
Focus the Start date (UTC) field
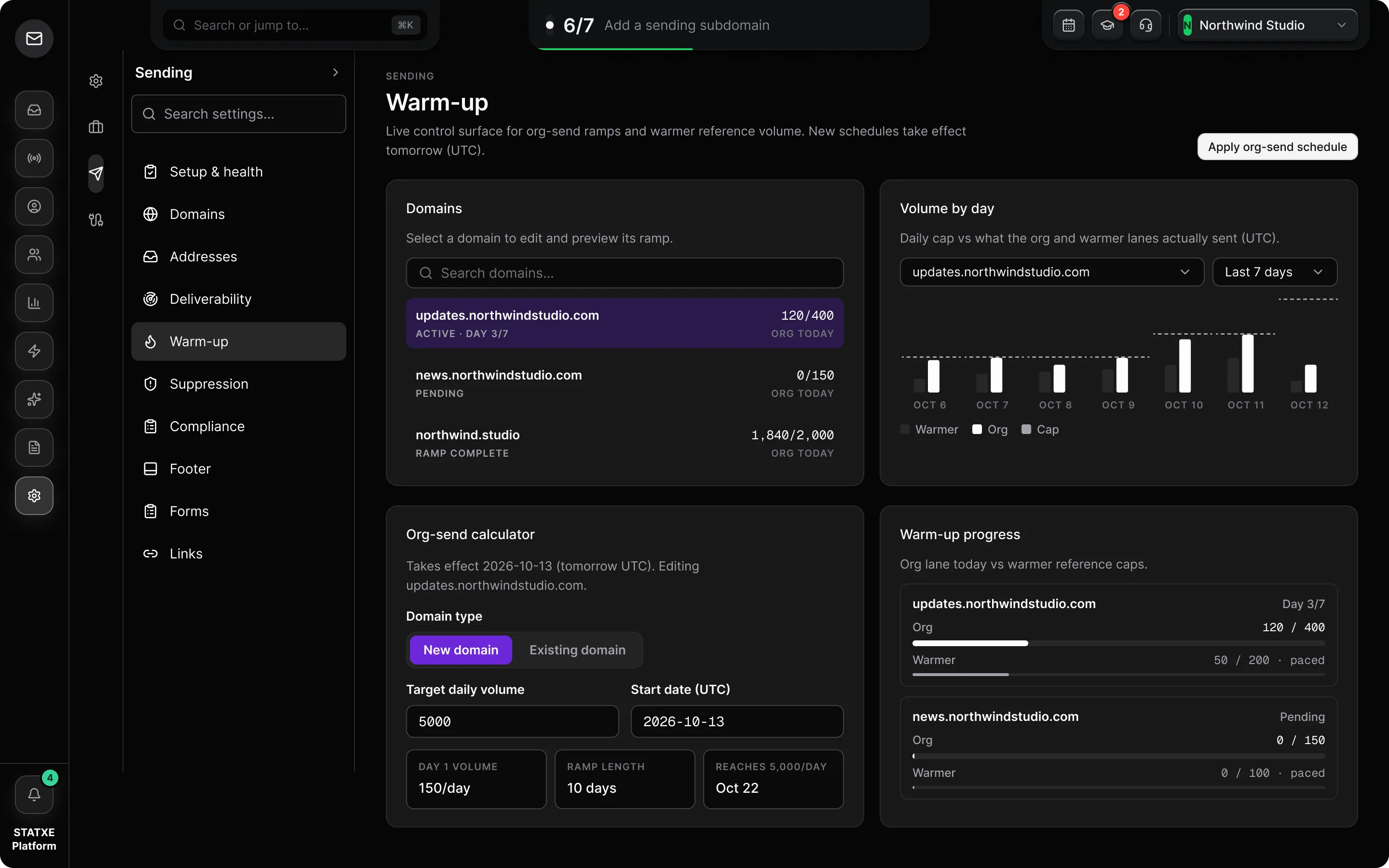pos(737,721)
